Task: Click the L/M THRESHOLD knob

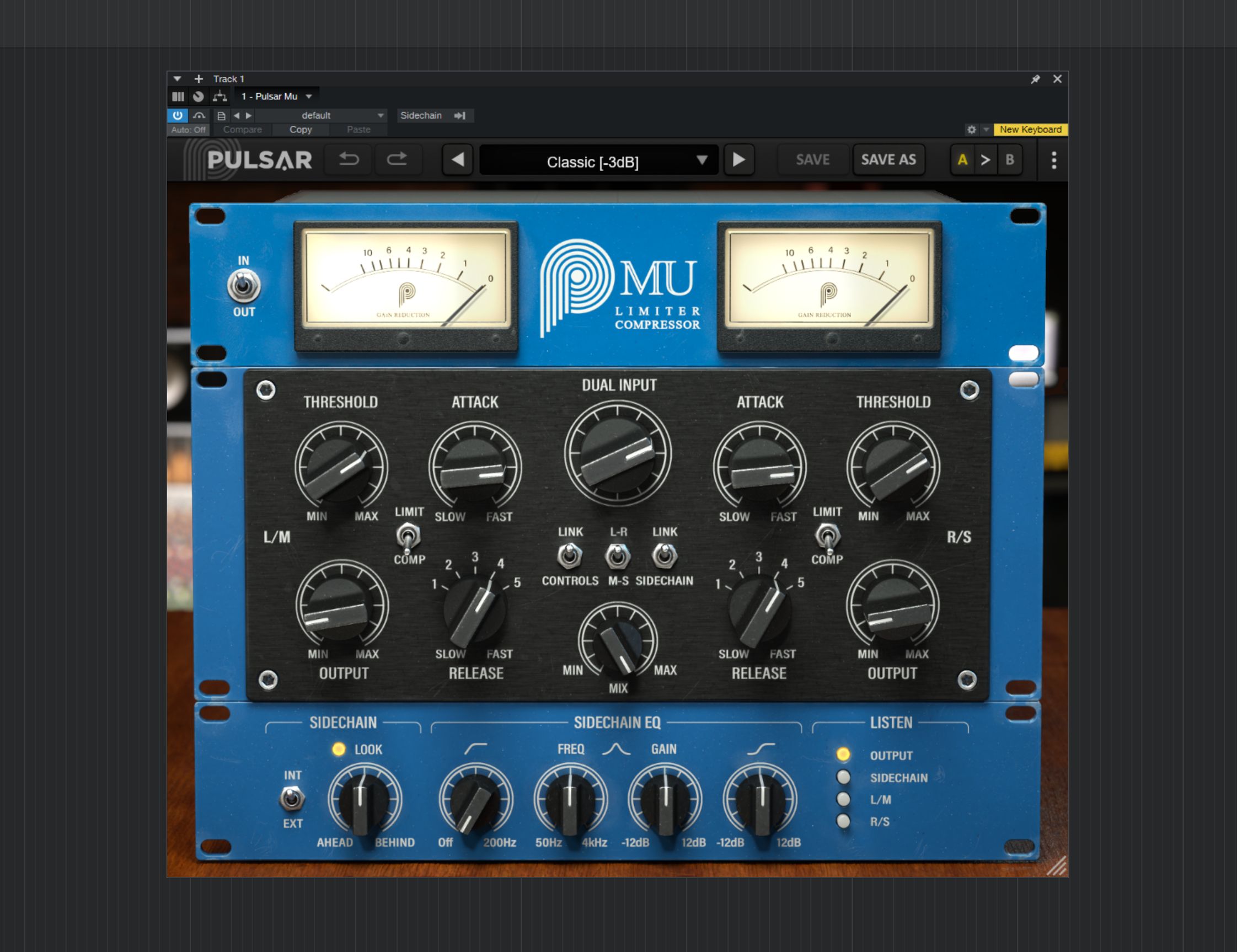Action: coord(341,468)
